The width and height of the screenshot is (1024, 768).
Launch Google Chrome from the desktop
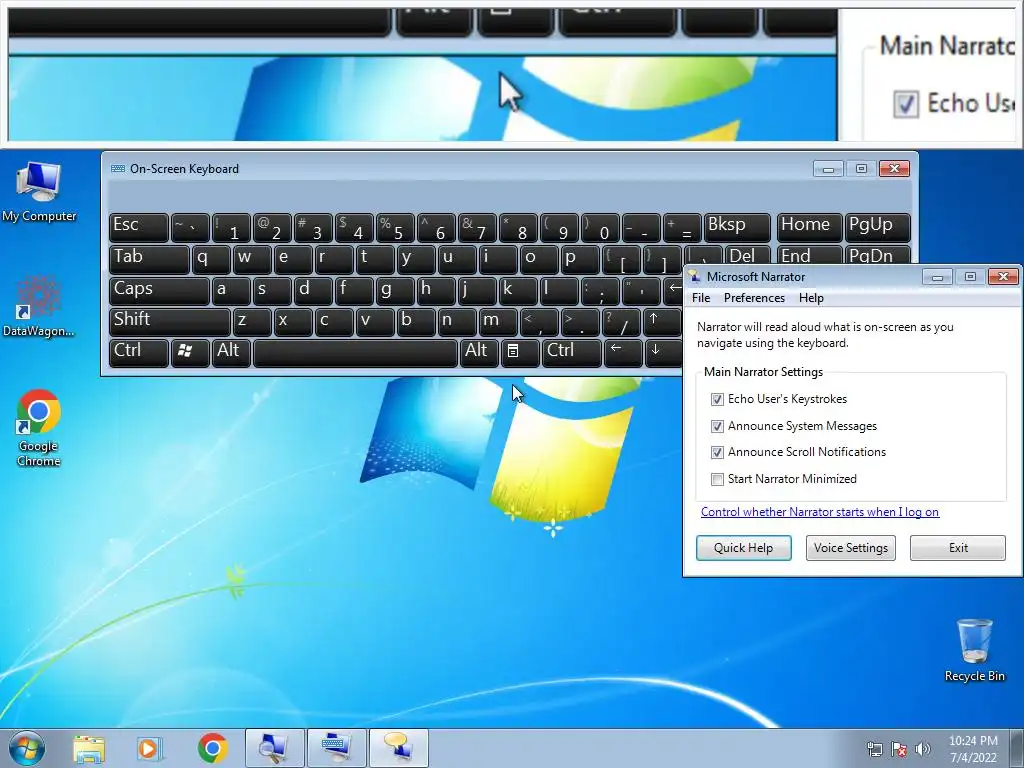pyautogui.click(x=39, y=428)
